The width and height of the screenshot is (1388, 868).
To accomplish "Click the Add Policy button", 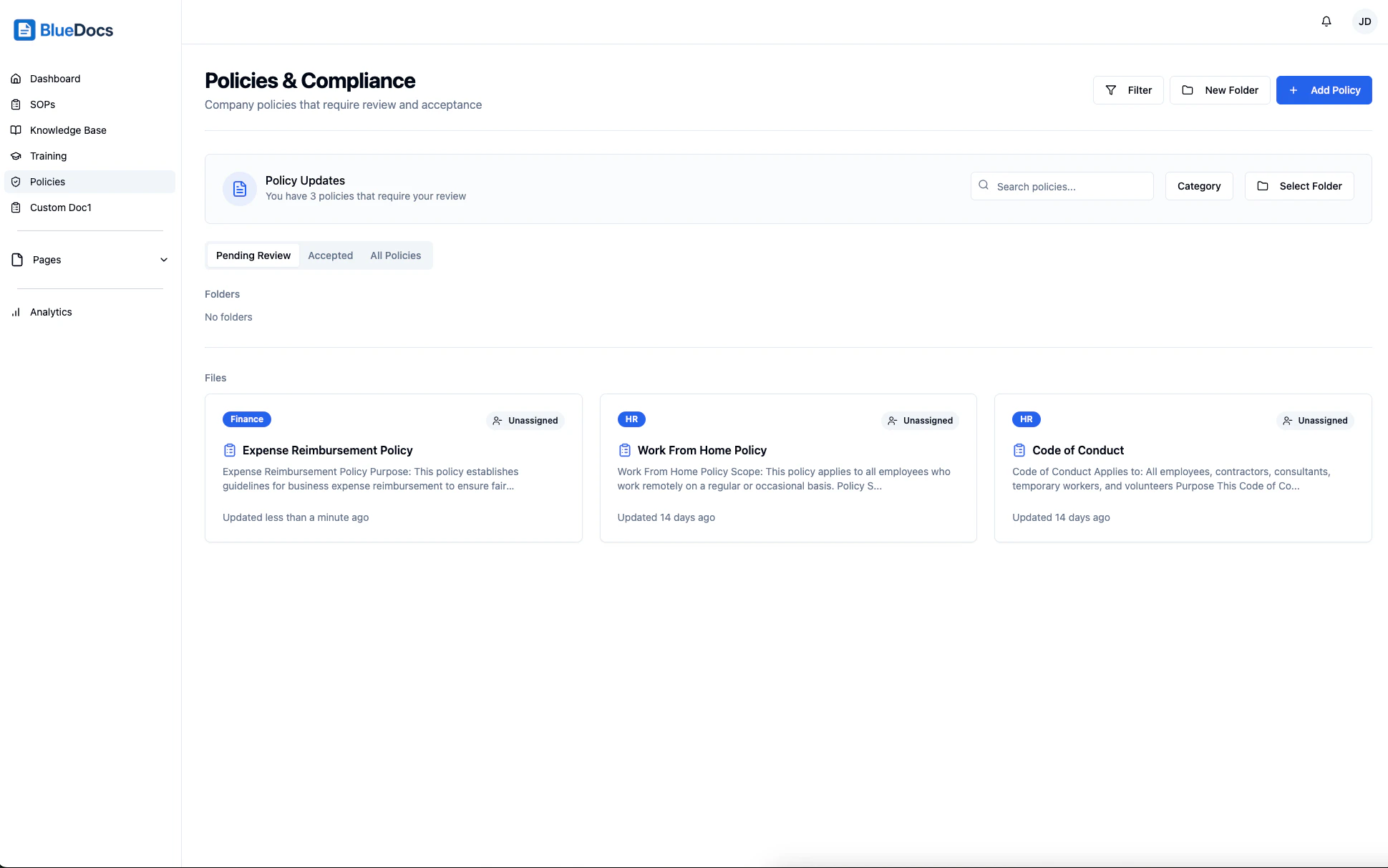I will 1324,90.
